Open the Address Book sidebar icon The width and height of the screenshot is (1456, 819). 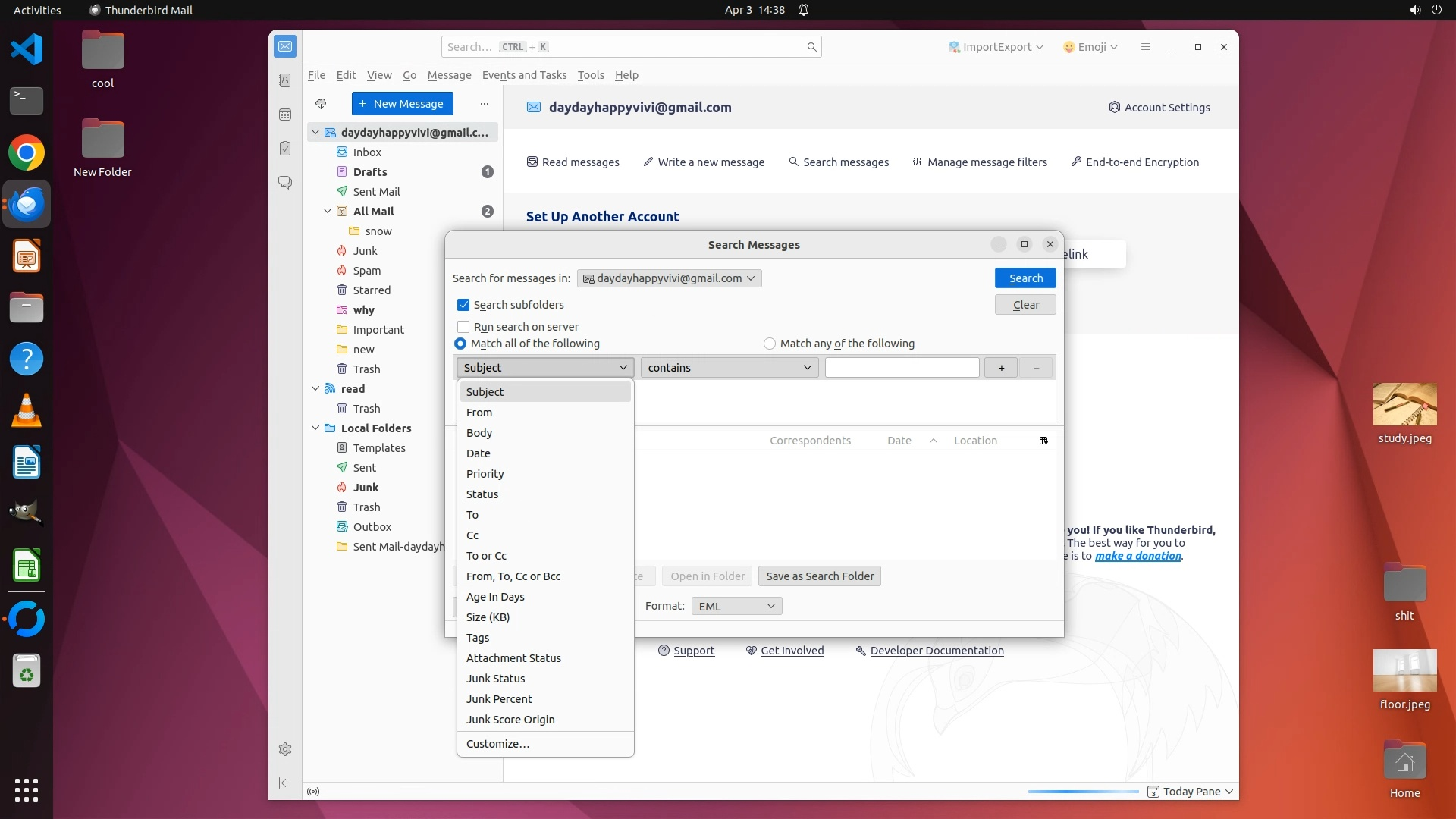[285, 80]
